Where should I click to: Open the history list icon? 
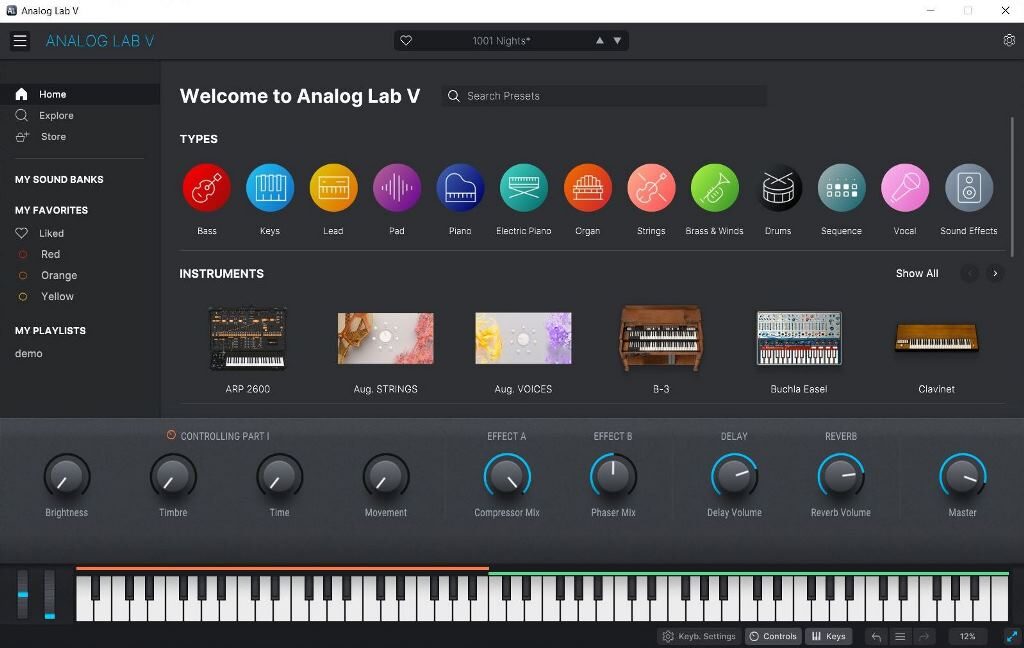900,636
